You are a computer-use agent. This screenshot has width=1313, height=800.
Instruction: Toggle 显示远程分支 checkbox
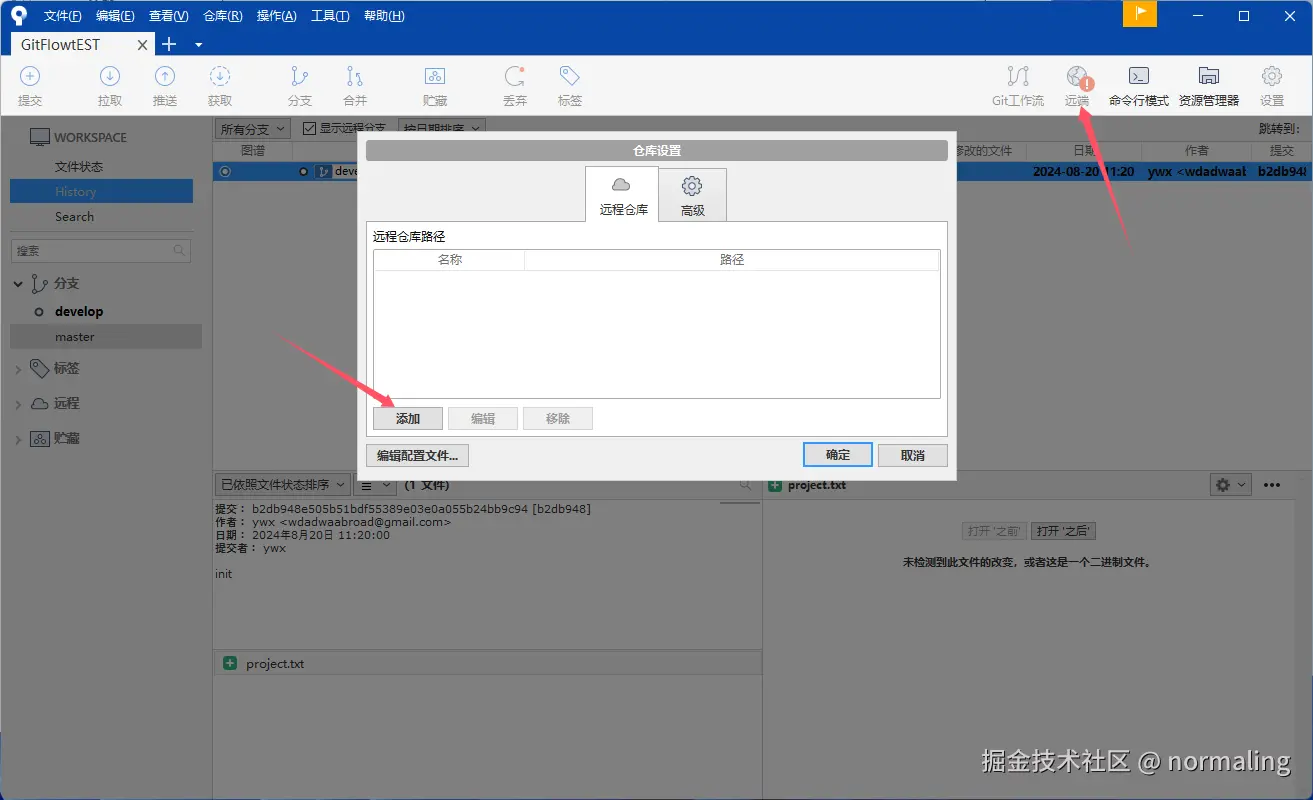(309, 128)
